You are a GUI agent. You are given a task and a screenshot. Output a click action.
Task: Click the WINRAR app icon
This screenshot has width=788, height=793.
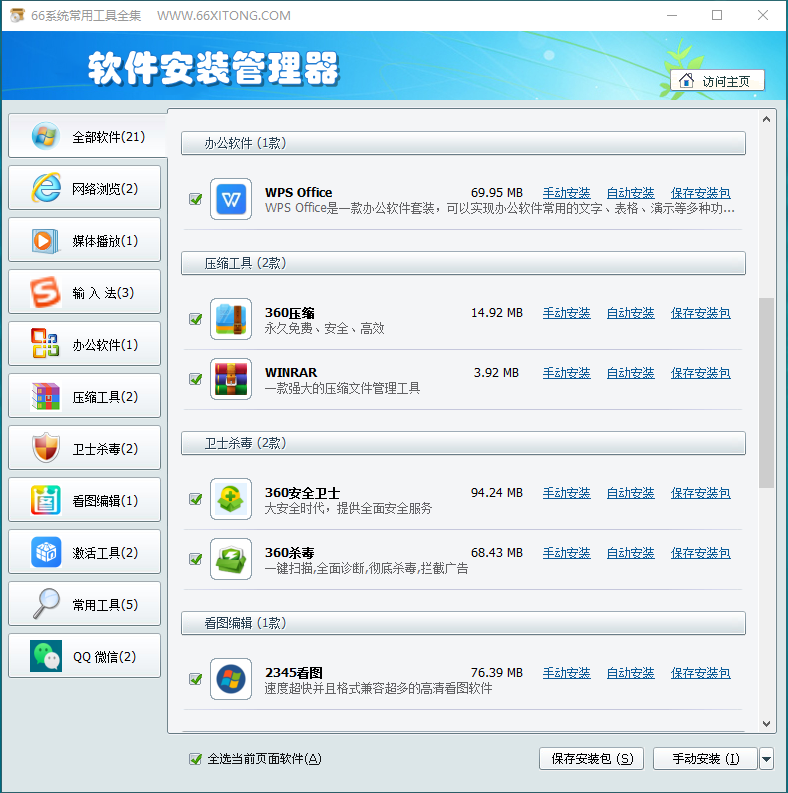coord(231,379)
